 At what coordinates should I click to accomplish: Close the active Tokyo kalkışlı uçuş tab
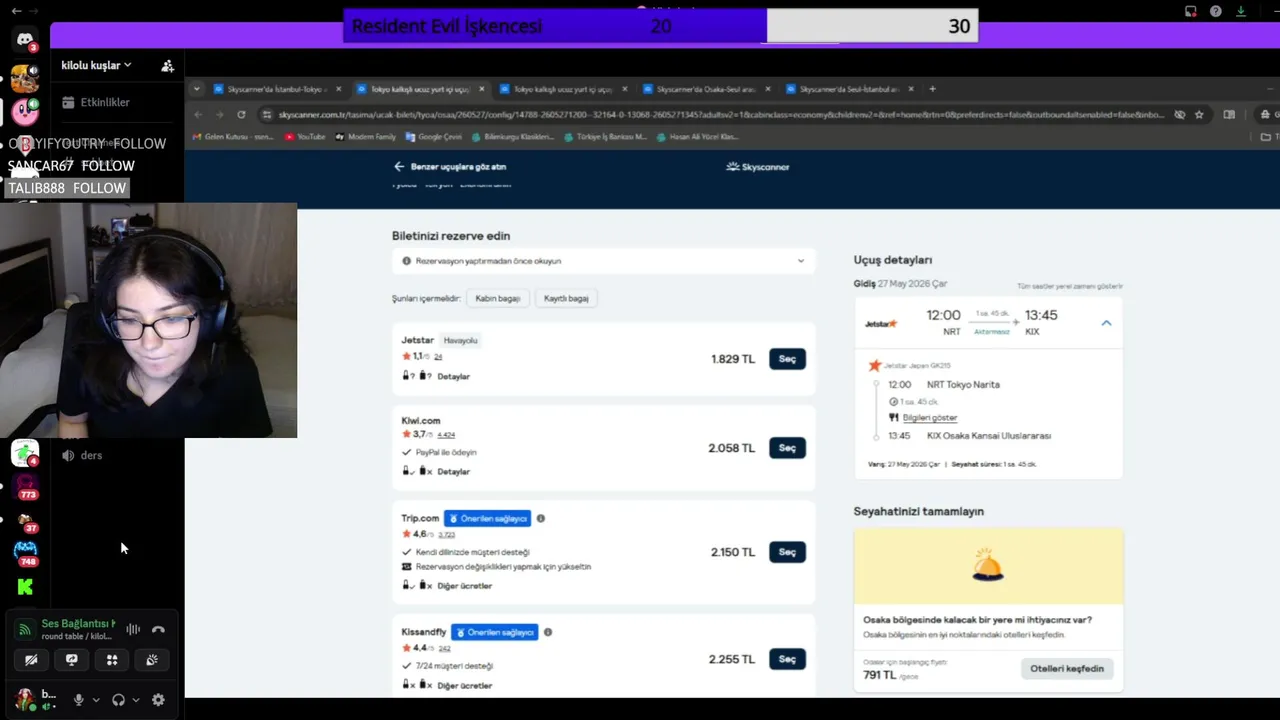coord(482,89)
